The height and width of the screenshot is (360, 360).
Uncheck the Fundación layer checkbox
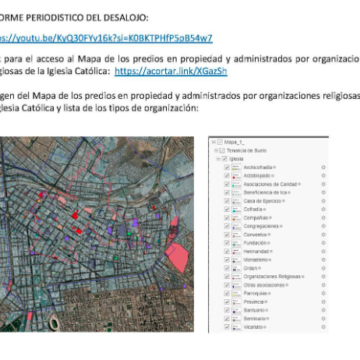point(227,243)
